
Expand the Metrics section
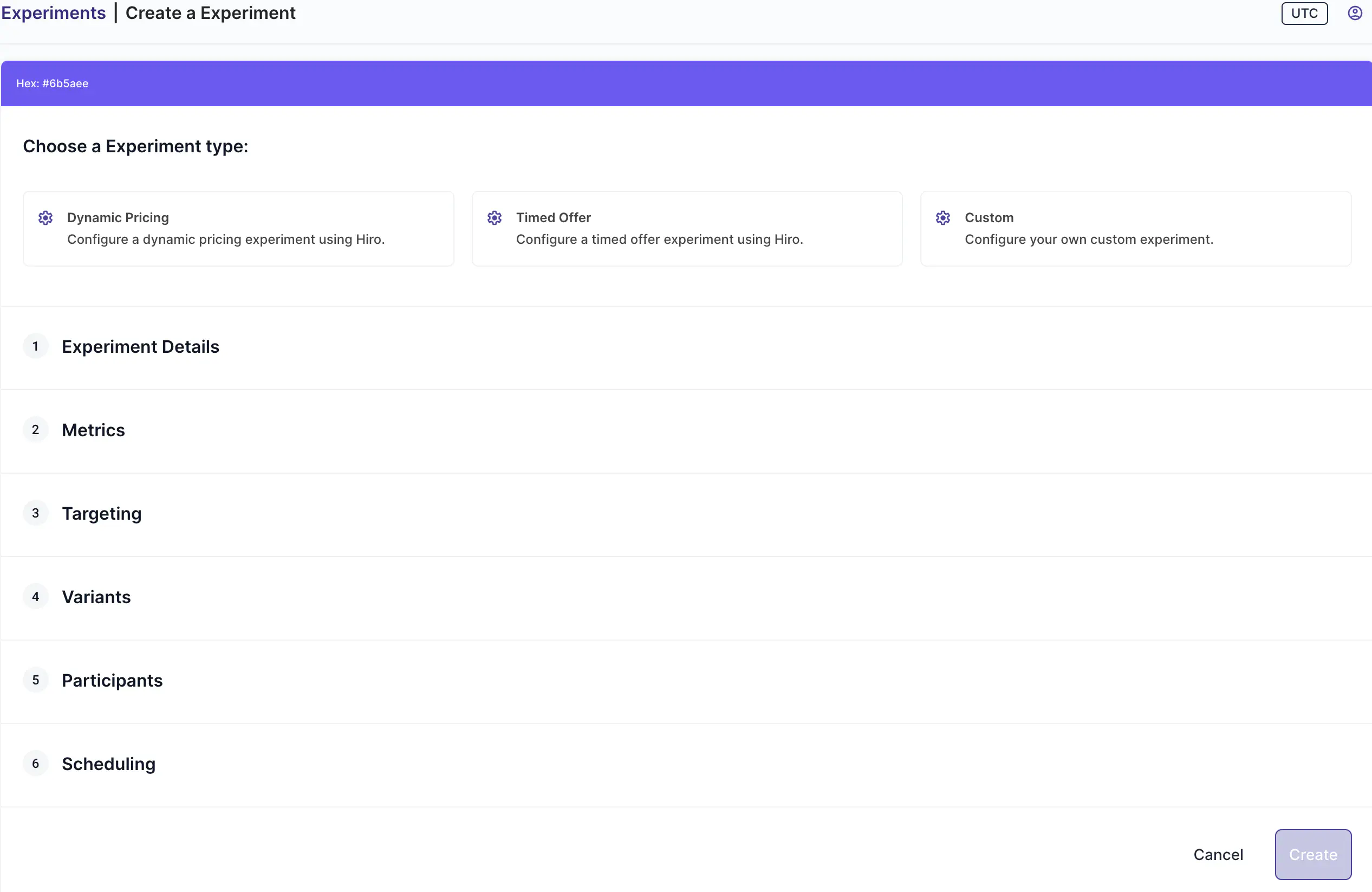click(93, 430)
